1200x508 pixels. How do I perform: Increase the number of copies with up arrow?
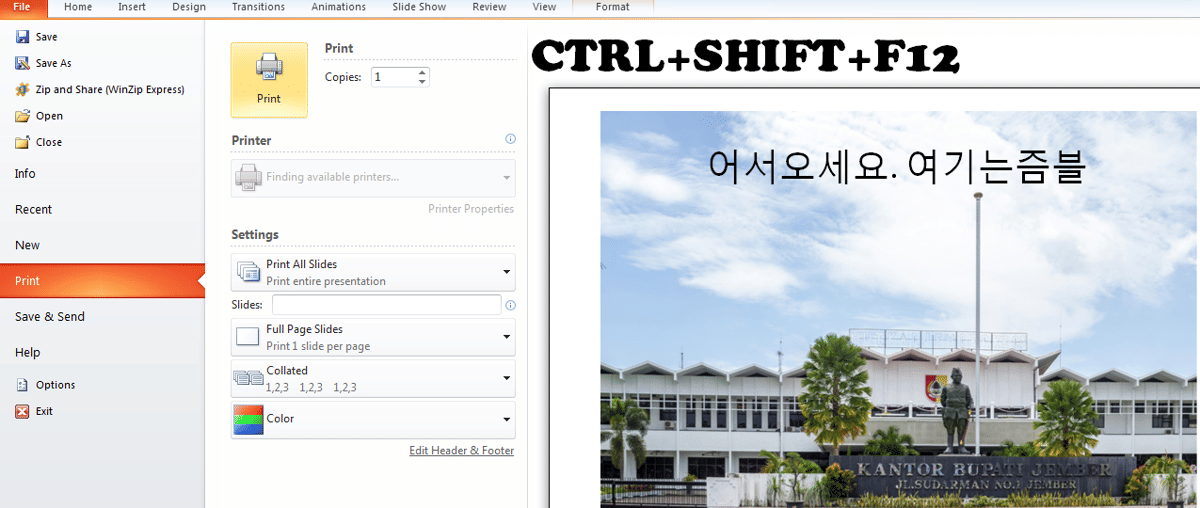pos(422,72)
